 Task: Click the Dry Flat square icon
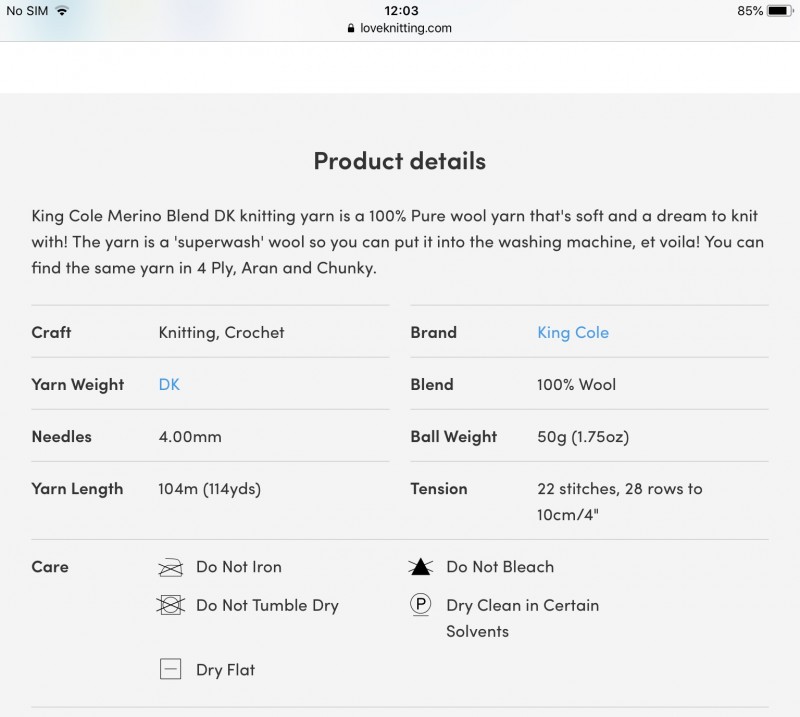[170, 669]
